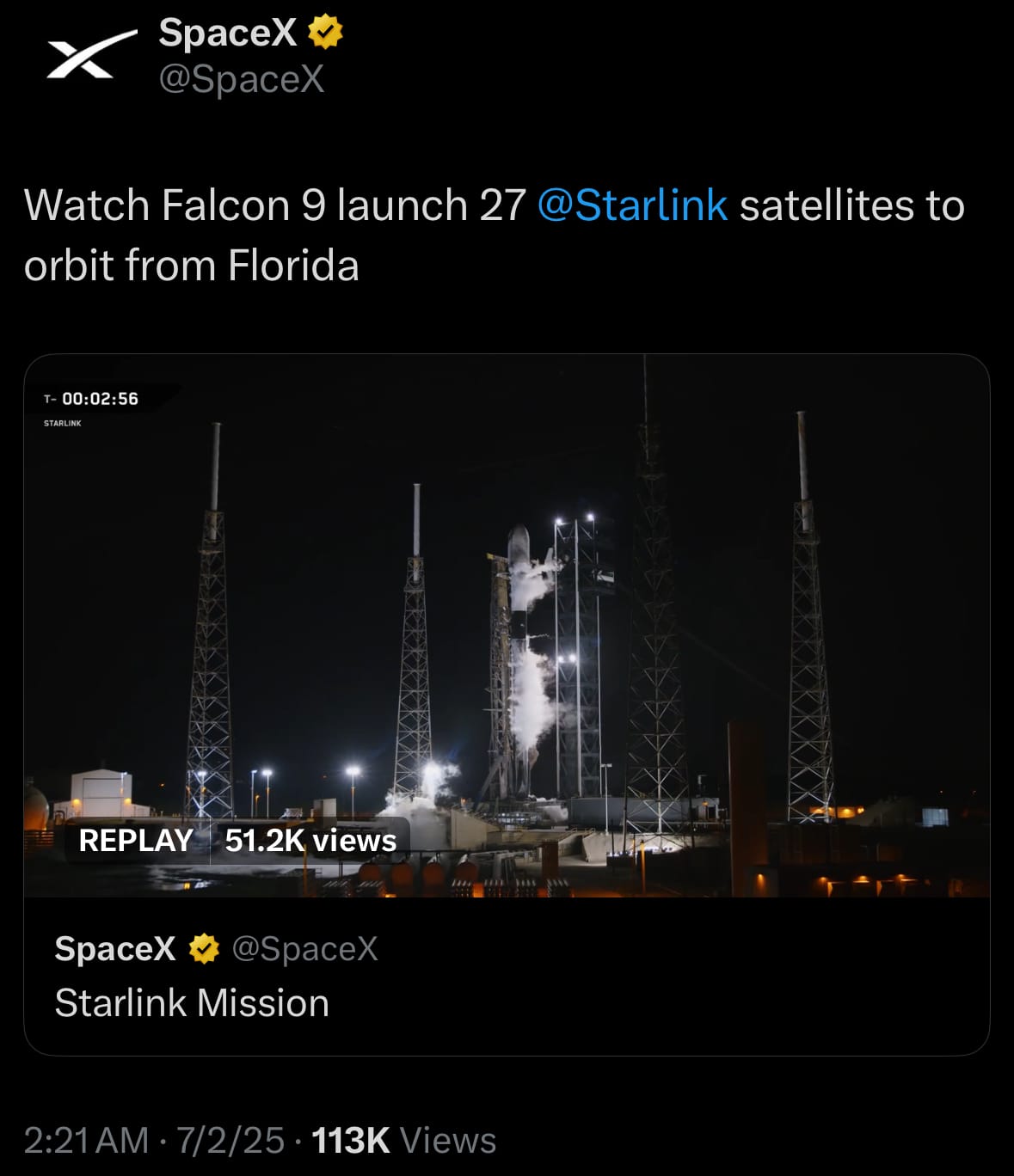Play the Falcon 9 launch video thumbnail

point(507,626)
